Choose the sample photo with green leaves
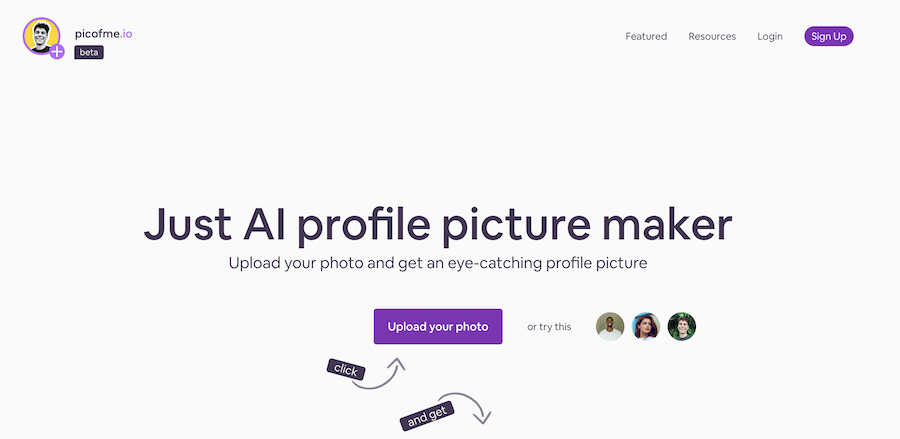 click(682, 327)
